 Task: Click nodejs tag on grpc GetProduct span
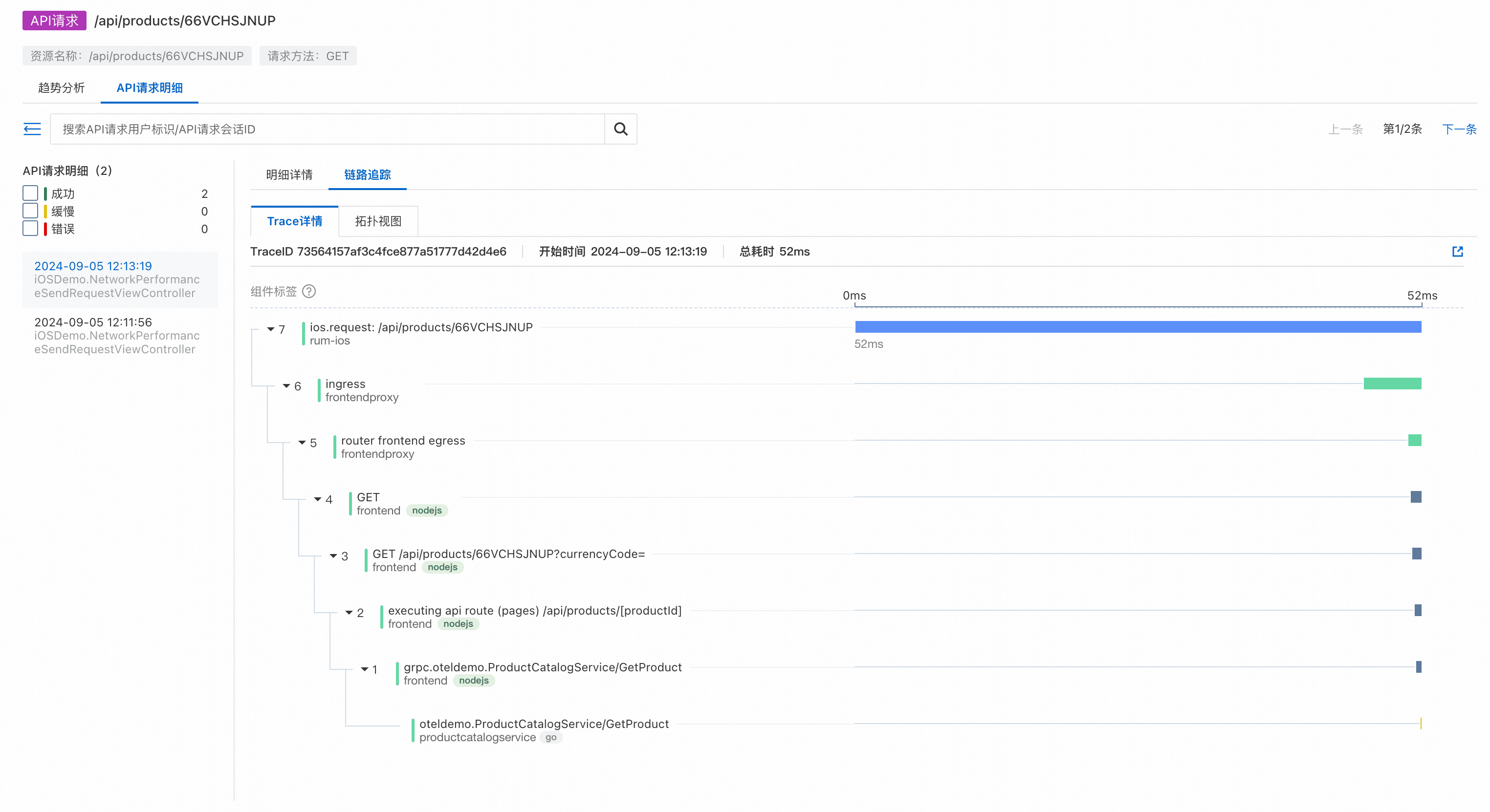click(473, 681)
